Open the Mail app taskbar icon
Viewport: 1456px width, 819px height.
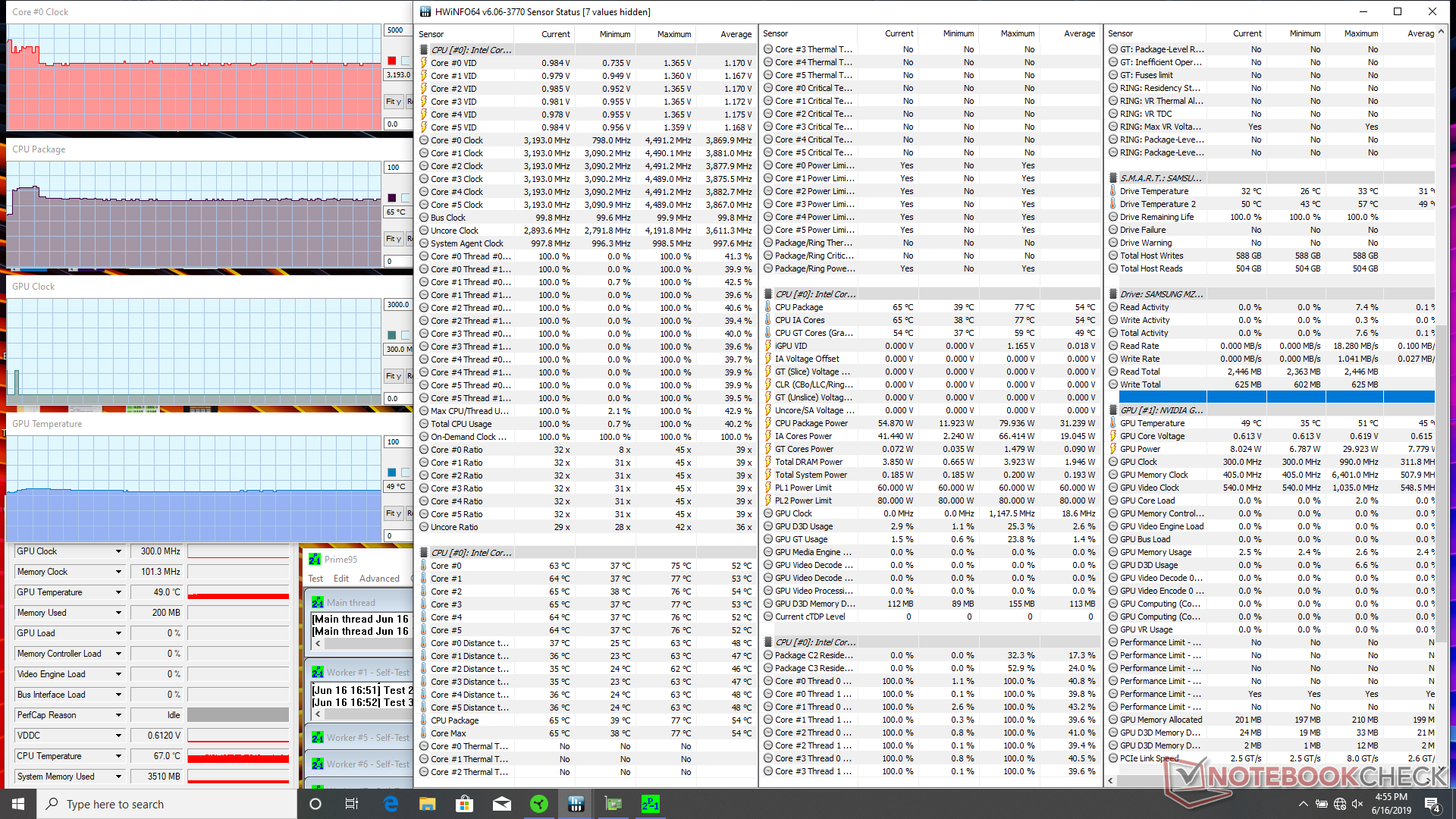pyautogui.click(x=502, y=804)
